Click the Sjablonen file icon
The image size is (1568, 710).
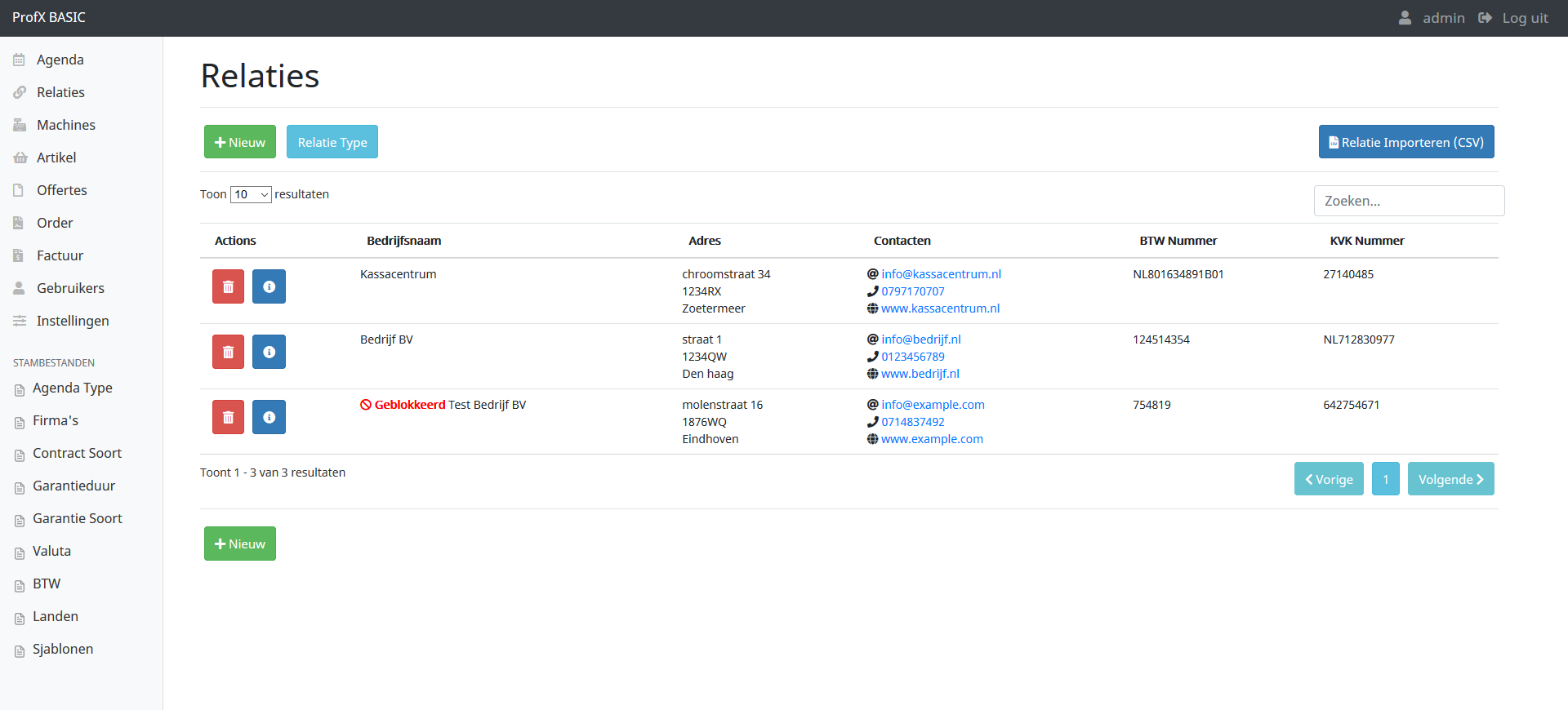point(20,651)
